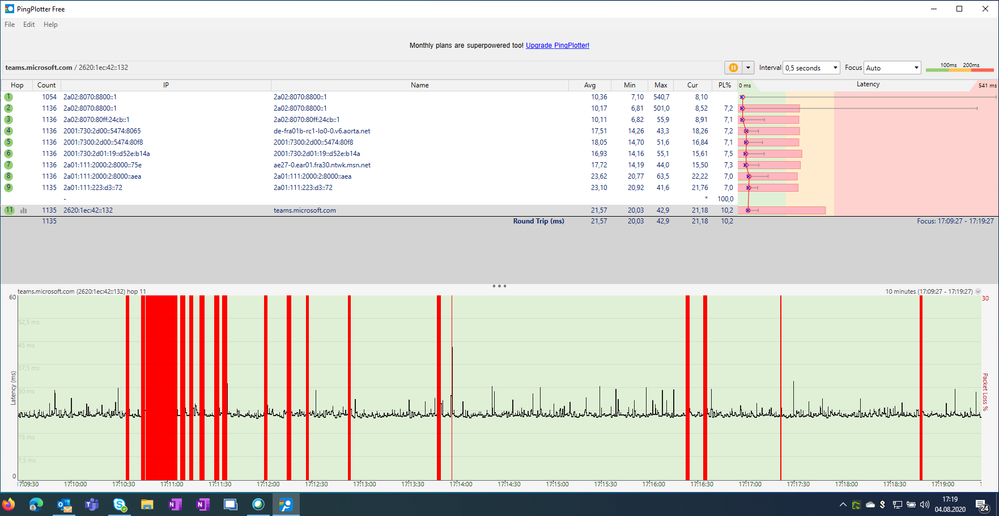Click the three-dot splitter above the timeline graph
999x516 pixels.
pyautogui.click(x=499, y=286)
